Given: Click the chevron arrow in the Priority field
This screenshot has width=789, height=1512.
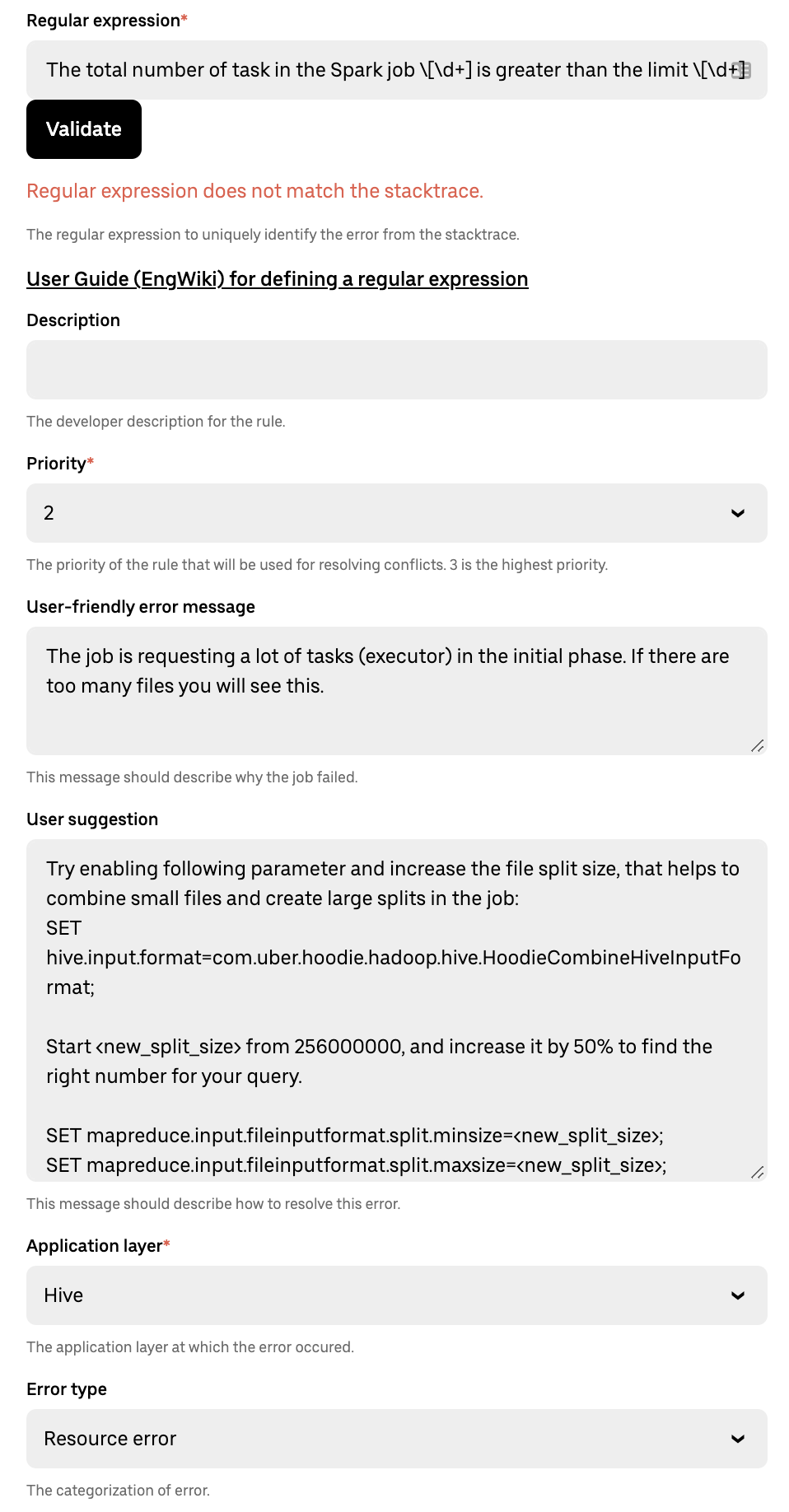Looking at the screenshot, I should [738, 513].
